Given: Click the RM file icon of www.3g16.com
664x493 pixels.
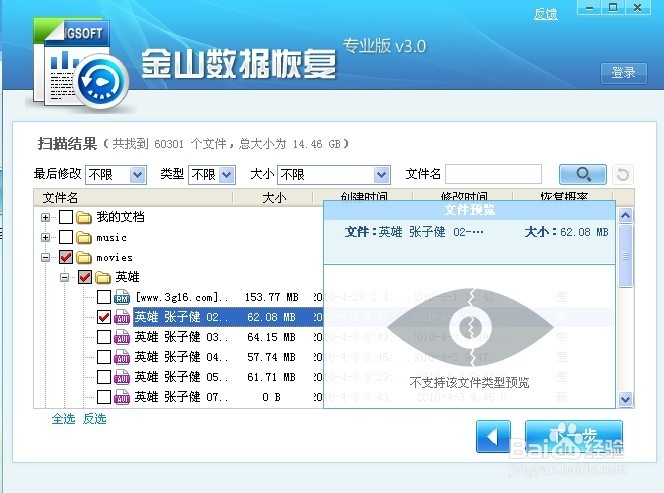Looking at the screenshot, I should [122, 297].
